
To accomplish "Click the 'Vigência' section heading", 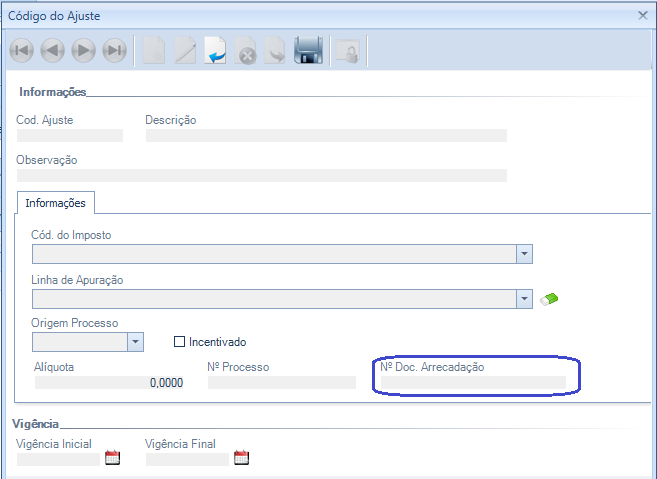I will 35,424.
